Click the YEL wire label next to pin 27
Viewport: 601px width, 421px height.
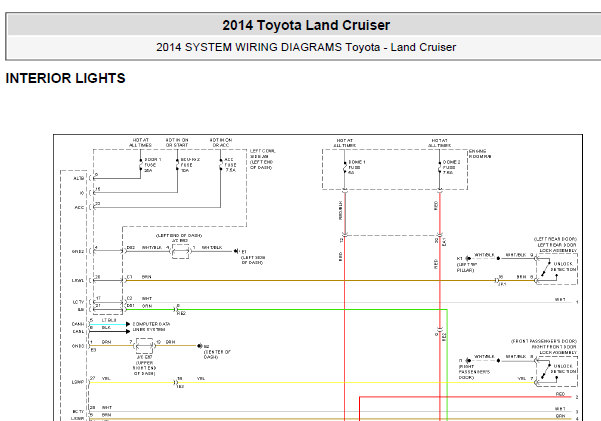[106, 378]
